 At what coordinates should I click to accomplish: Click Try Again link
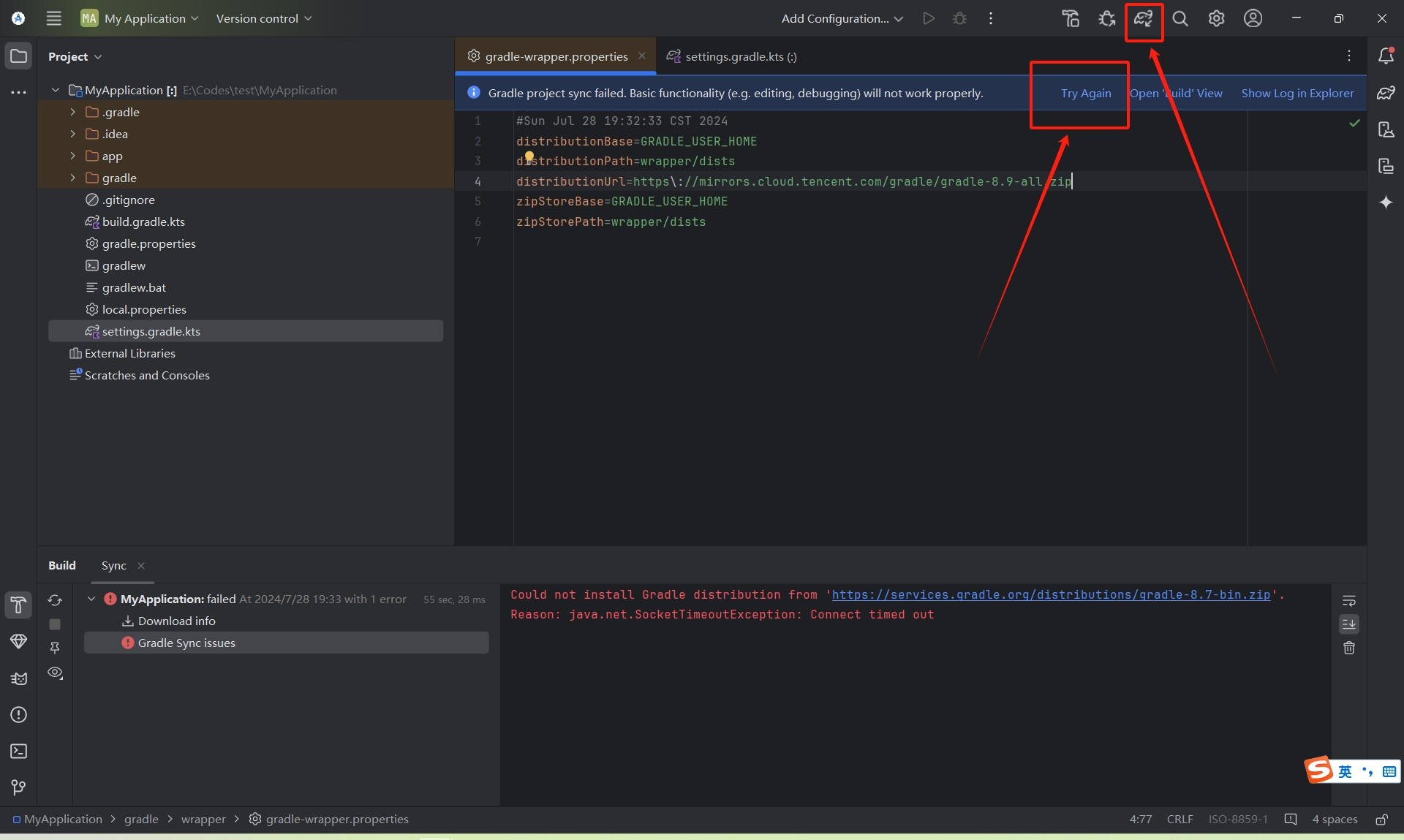tap(1086, 93)
